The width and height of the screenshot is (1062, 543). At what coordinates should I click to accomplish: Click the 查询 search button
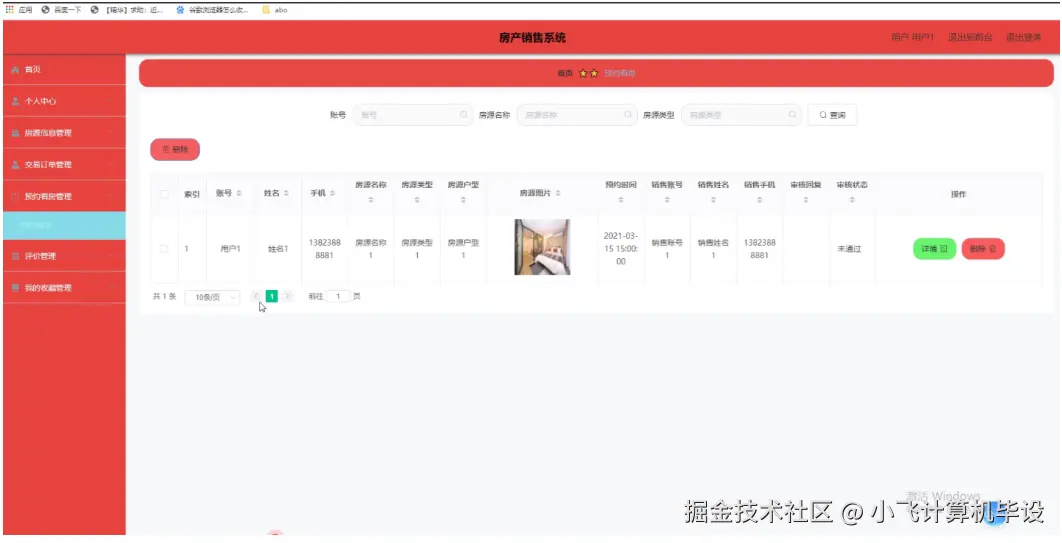[x=832, y=115]
